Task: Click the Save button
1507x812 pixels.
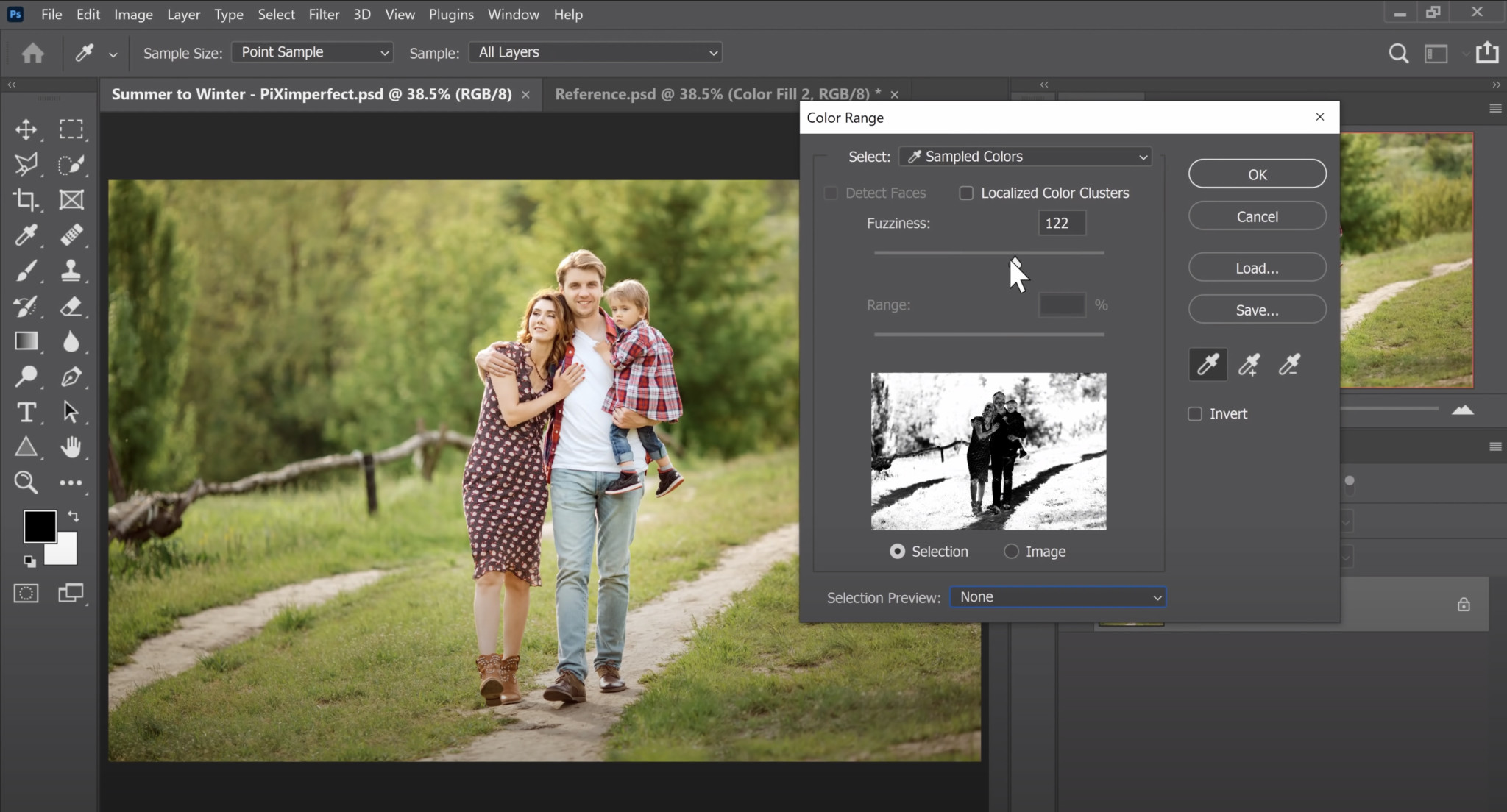Action: click(x=1255, y=309)
